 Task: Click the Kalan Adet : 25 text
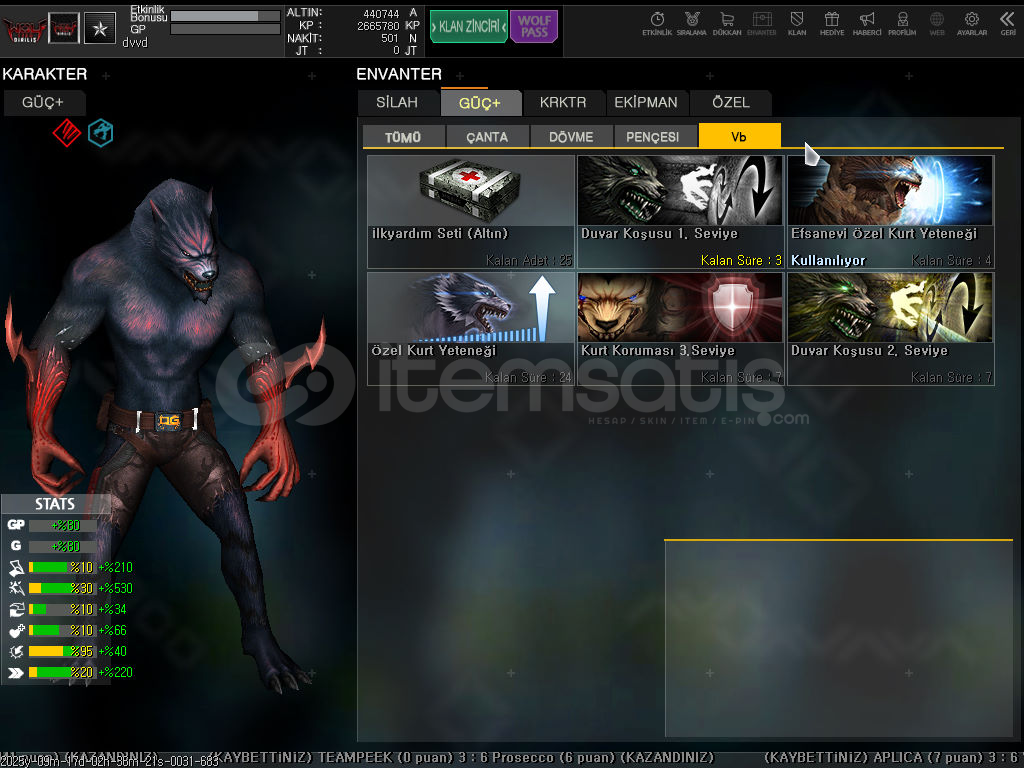point(528,261)
